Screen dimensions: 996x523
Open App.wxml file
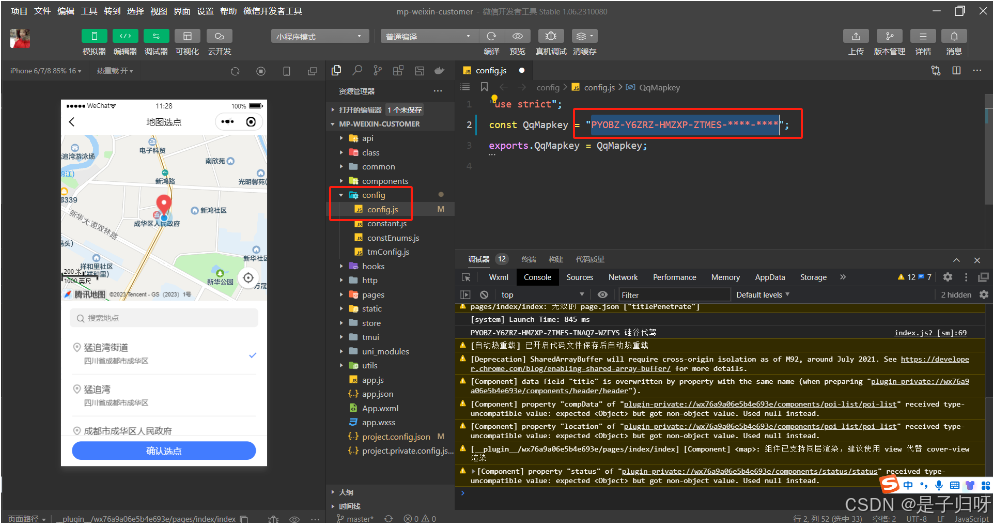(x=380, y=408)
